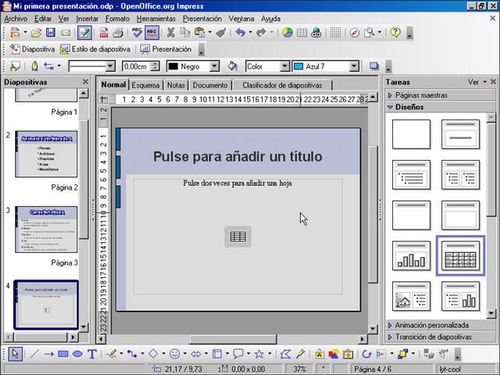Open Help with the question mark icon

(x=395, y=33)
